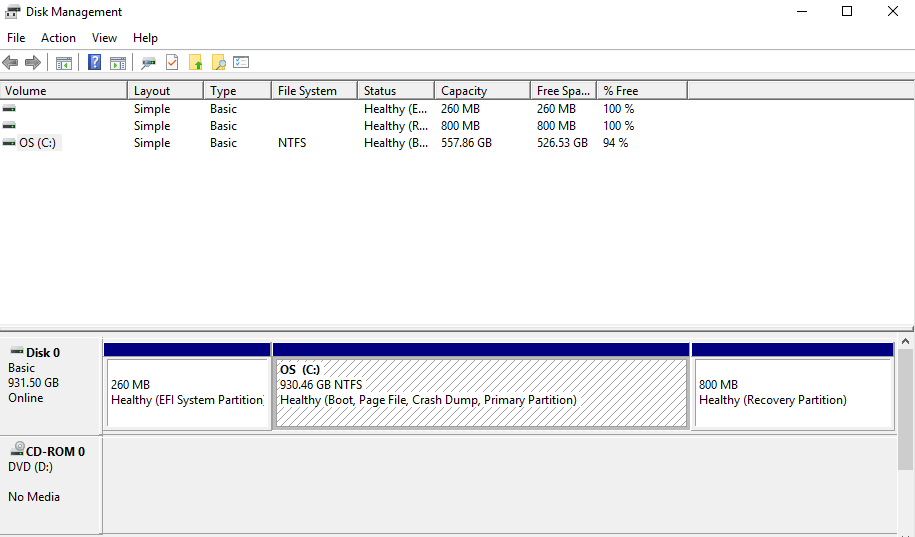Click the document with red checkmark icon
The height and width of the screenshot is (537, 915).
[x=172, y=62]
